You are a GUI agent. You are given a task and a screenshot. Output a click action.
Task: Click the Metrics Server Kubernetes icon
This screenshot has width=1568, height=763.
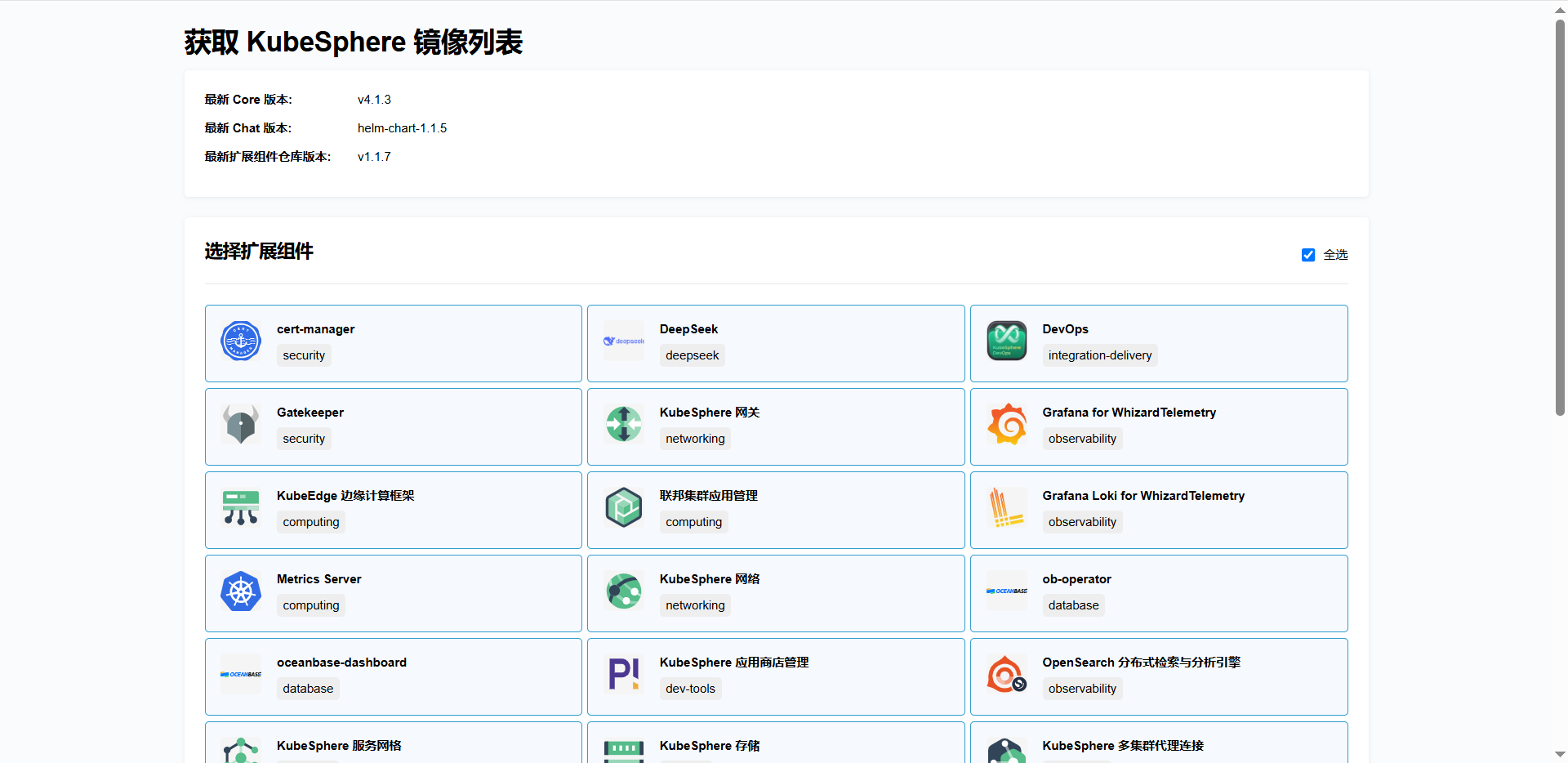[241, 591]
